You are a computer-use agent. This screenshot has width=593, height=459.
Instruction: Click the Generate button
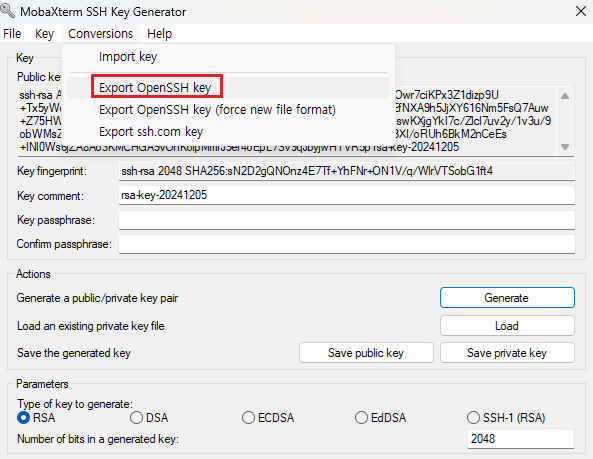[x=507, y=298]
